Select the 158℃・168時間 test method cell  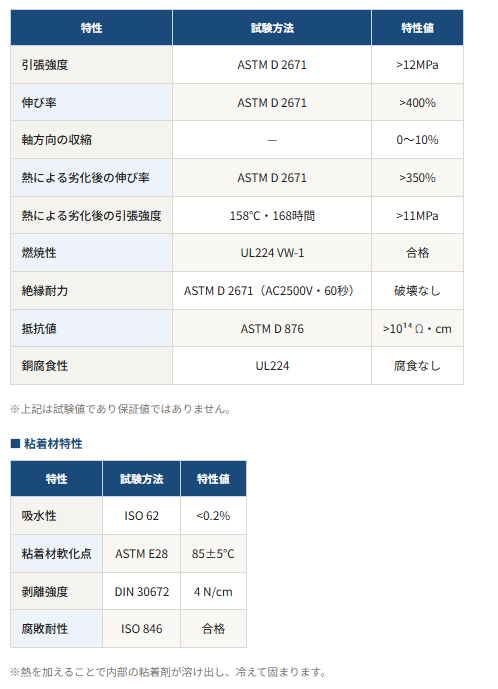pos(272,215)
